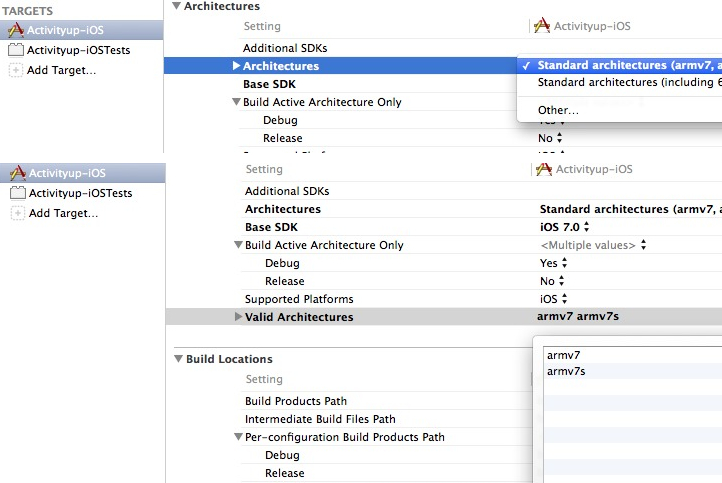722x483 pixels.
Task: Select the Valid Architectures setting name
Action: point(299,317)
